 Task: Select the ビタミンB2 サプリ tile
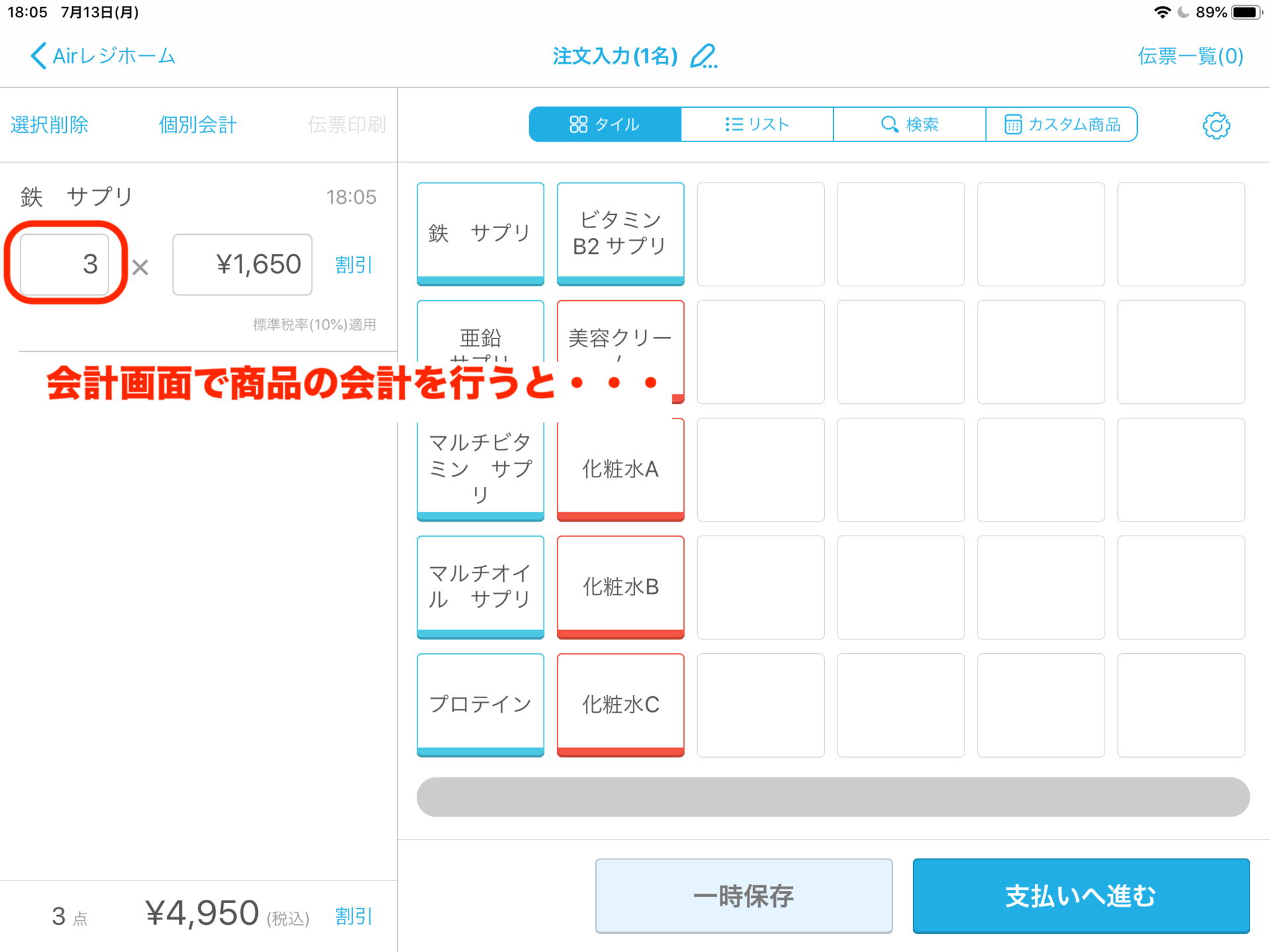click(x=620, y=234)
